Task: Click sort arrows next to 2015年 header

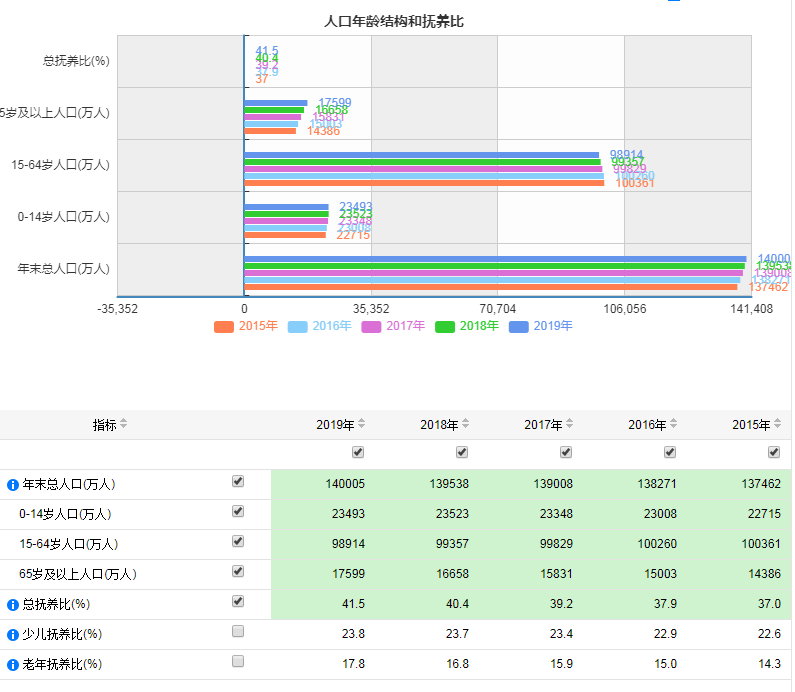Action: click(x=778, y=425)
